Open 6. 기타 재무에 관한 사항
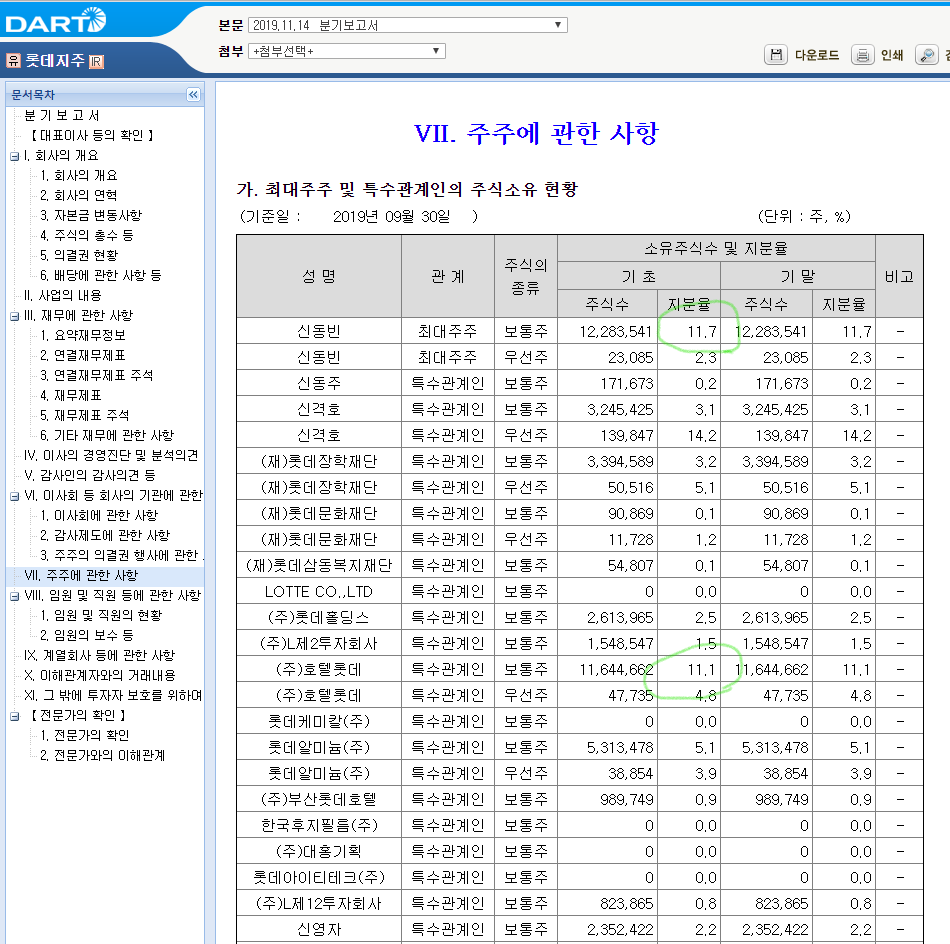Viewport: 950px width, 944px height. pyautogui.click(x=107, y=435)
